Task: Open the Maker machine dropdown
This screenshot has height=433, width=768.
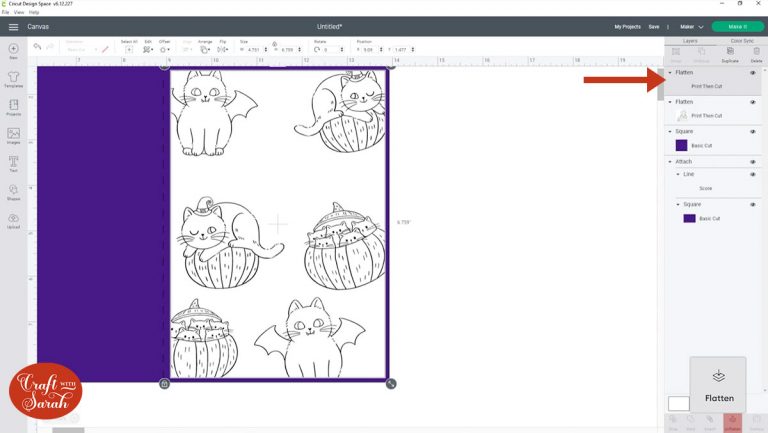Action: coord(693,26)
